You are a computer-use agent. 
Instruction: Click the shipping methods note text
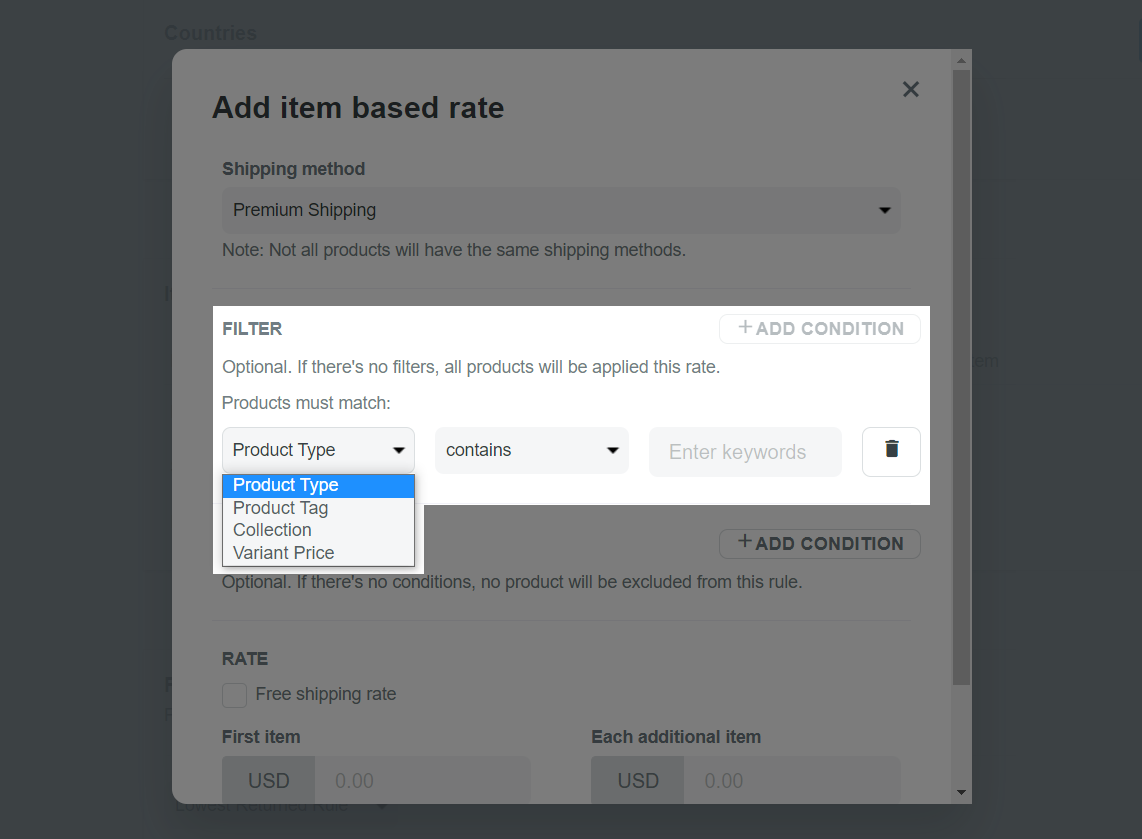point(454,250)
